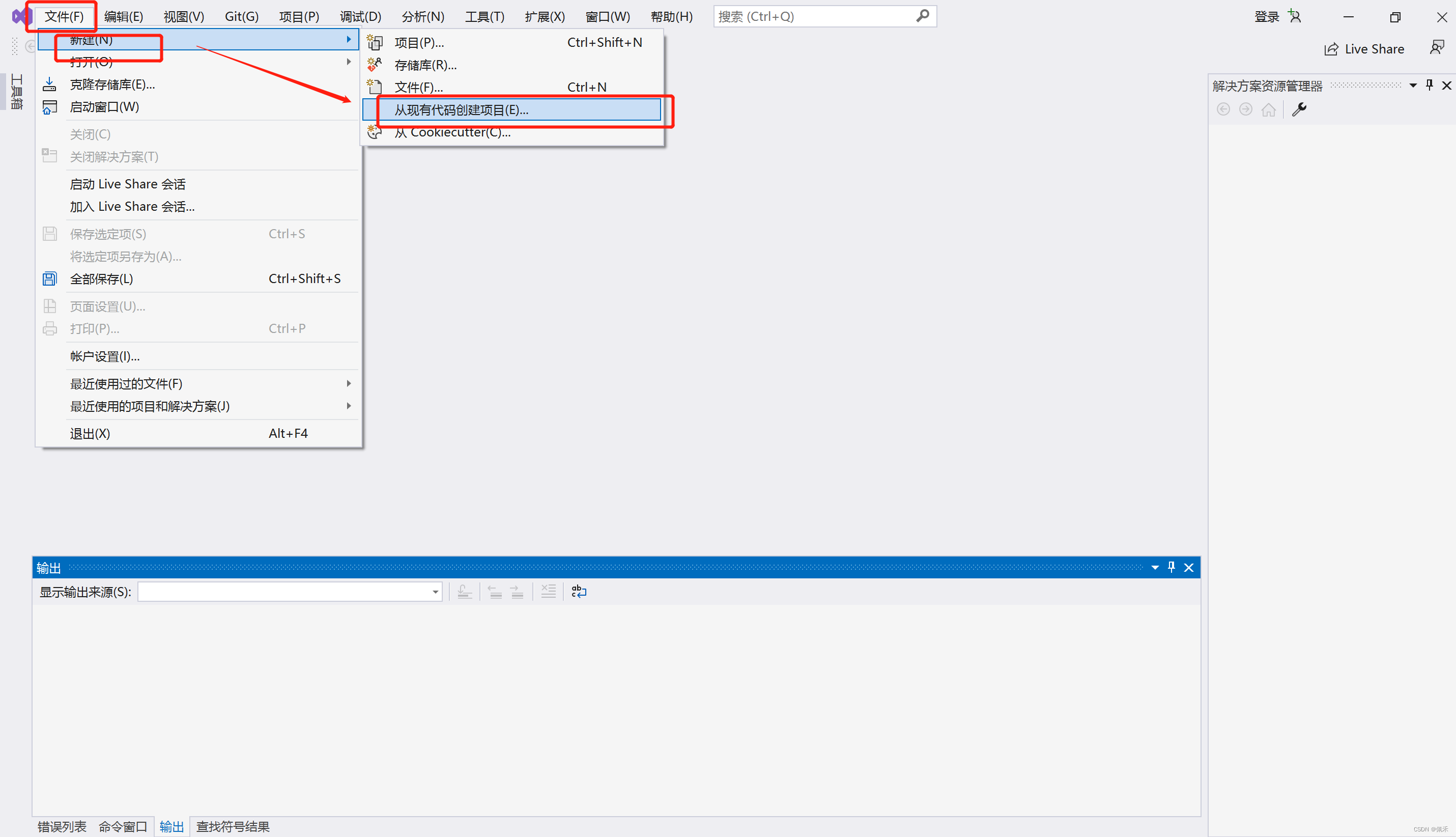Viewport: 1456px width, 837px height.
Task: Click the go to next message icon
Action: (517, 592)
